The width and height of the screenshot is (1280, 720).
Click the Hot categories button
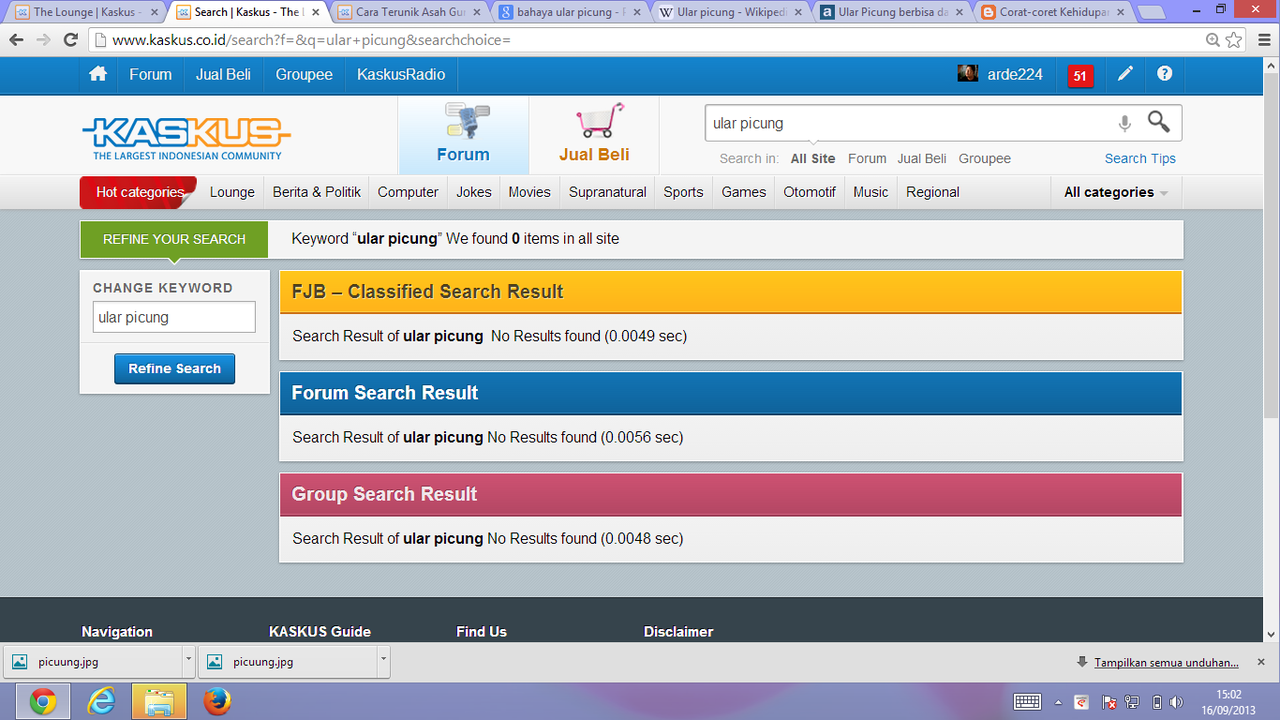pyautogui.click(x=139, y=192)
